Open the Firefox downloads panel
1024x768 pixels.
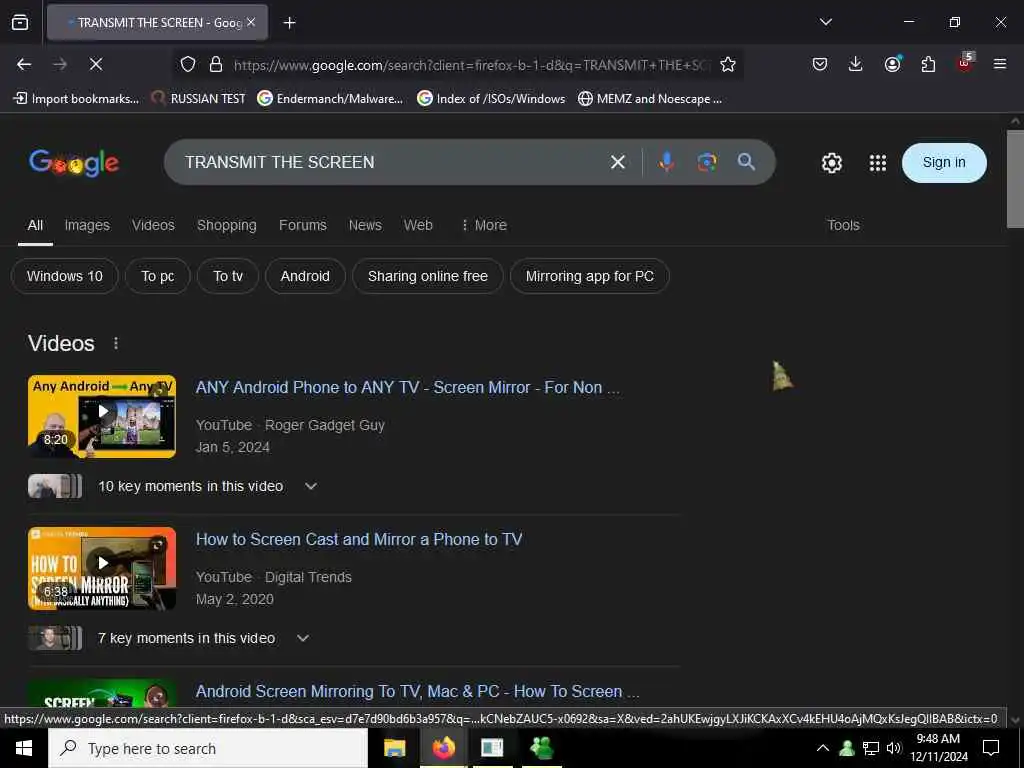coord(856,64)
